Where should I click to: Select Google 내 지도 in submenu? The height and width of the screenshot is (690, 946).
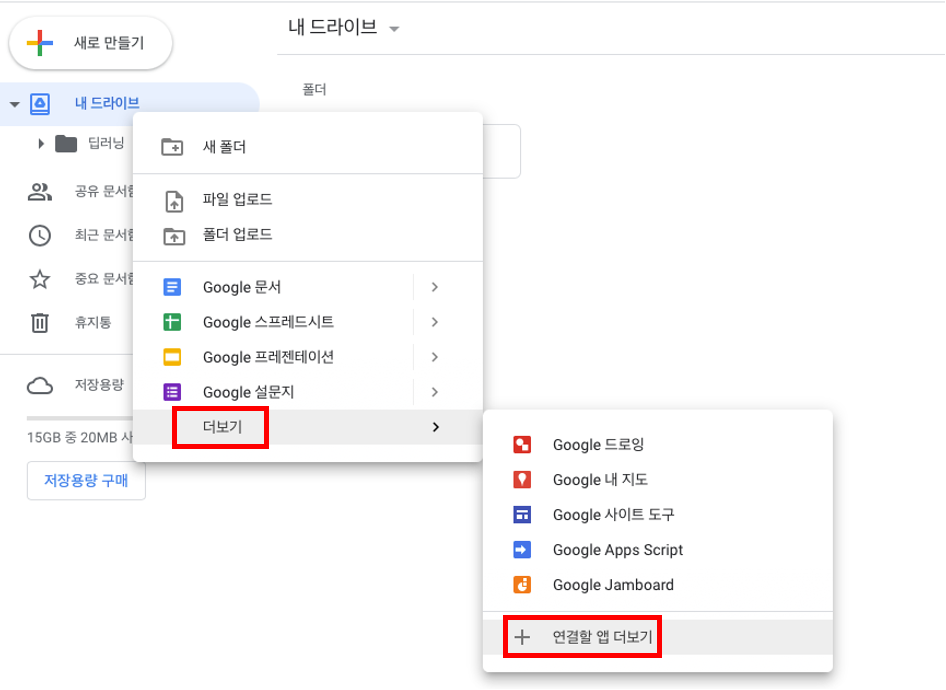[658, 480]
